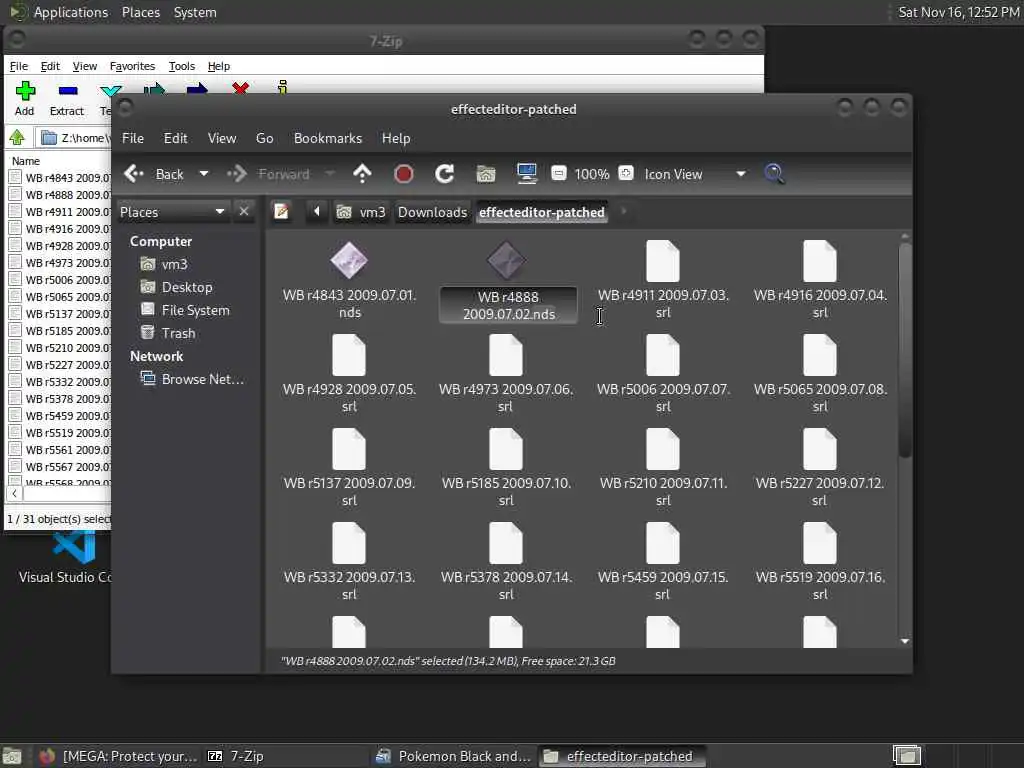Open File menu in effecteditor-patched window
The height and width of the screenshot is (768, 1024).
point(133,138)
